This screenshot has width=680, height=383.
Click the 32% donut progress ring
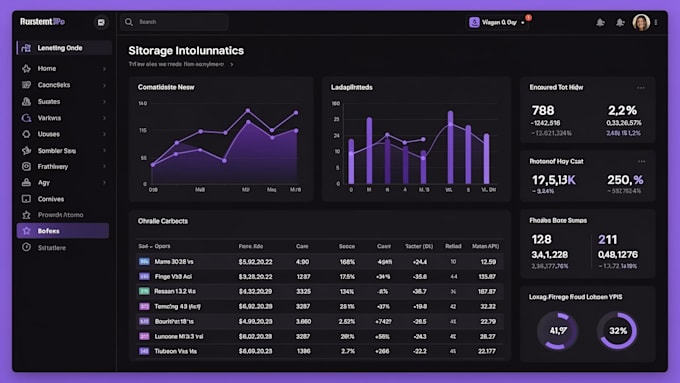tap(618, 331)
